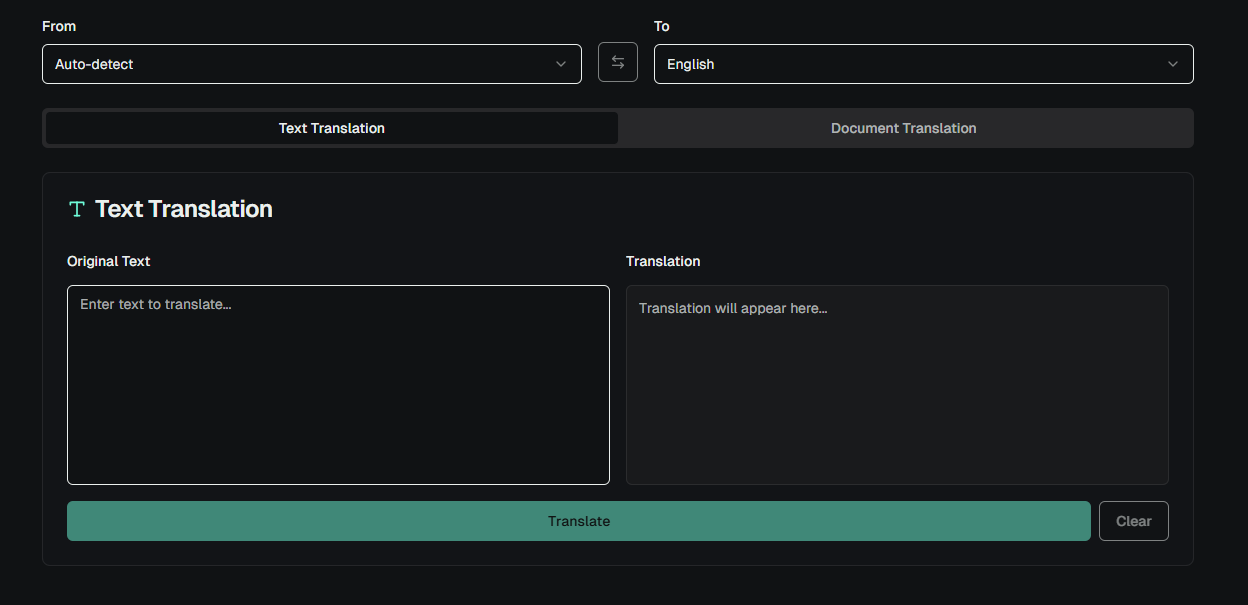The width and height of the screenshot is (1248, 605).
Task: Switch to the Text Translation tab
Action: click(332, 128)
